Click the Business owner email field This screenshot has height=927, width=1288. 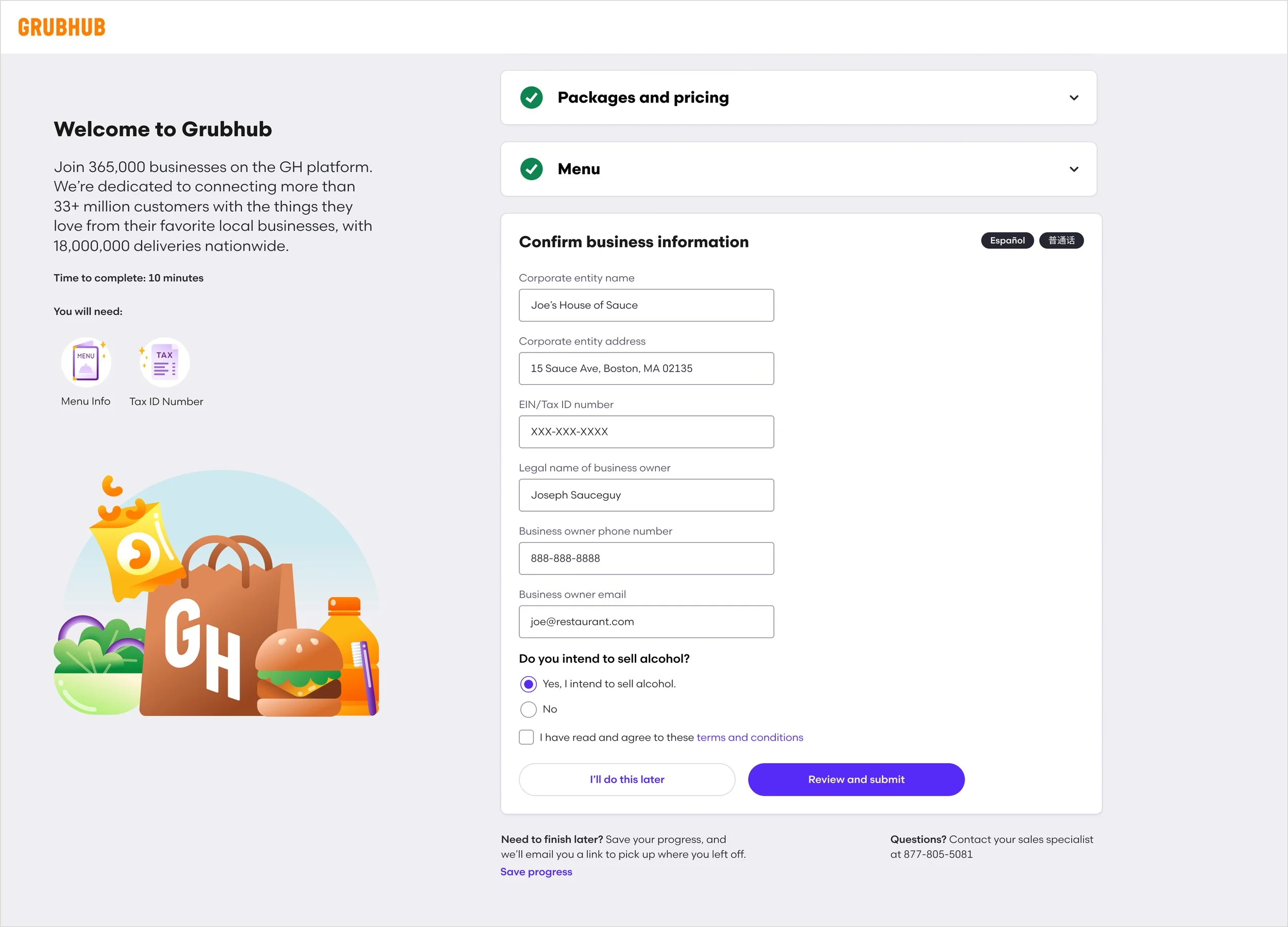(x=646, y=621)
